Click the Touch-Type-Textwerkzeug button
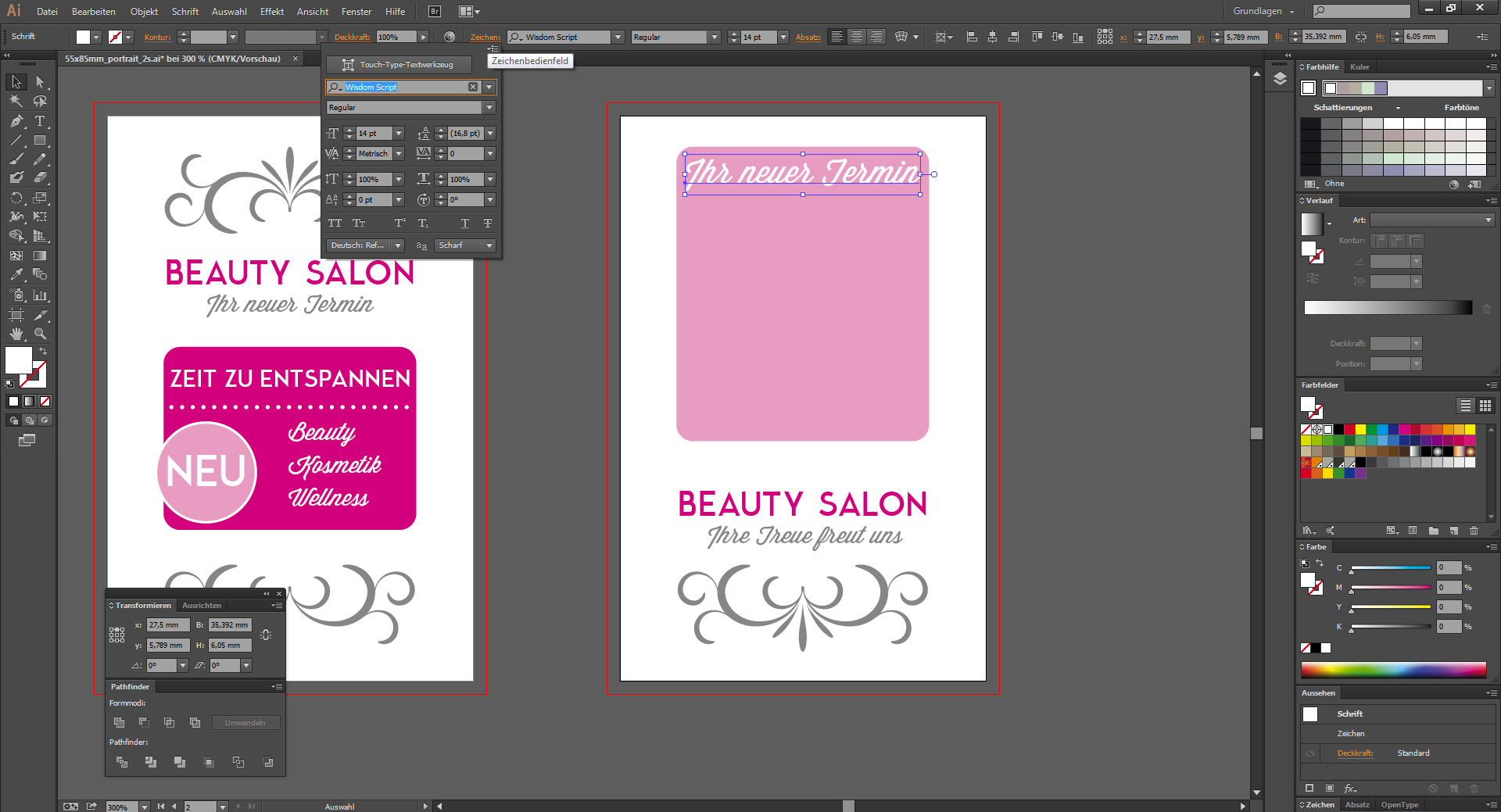Image resolution: width=1501 pixels, height=812 pixels. pyautogui.click(x=399, y=65)
